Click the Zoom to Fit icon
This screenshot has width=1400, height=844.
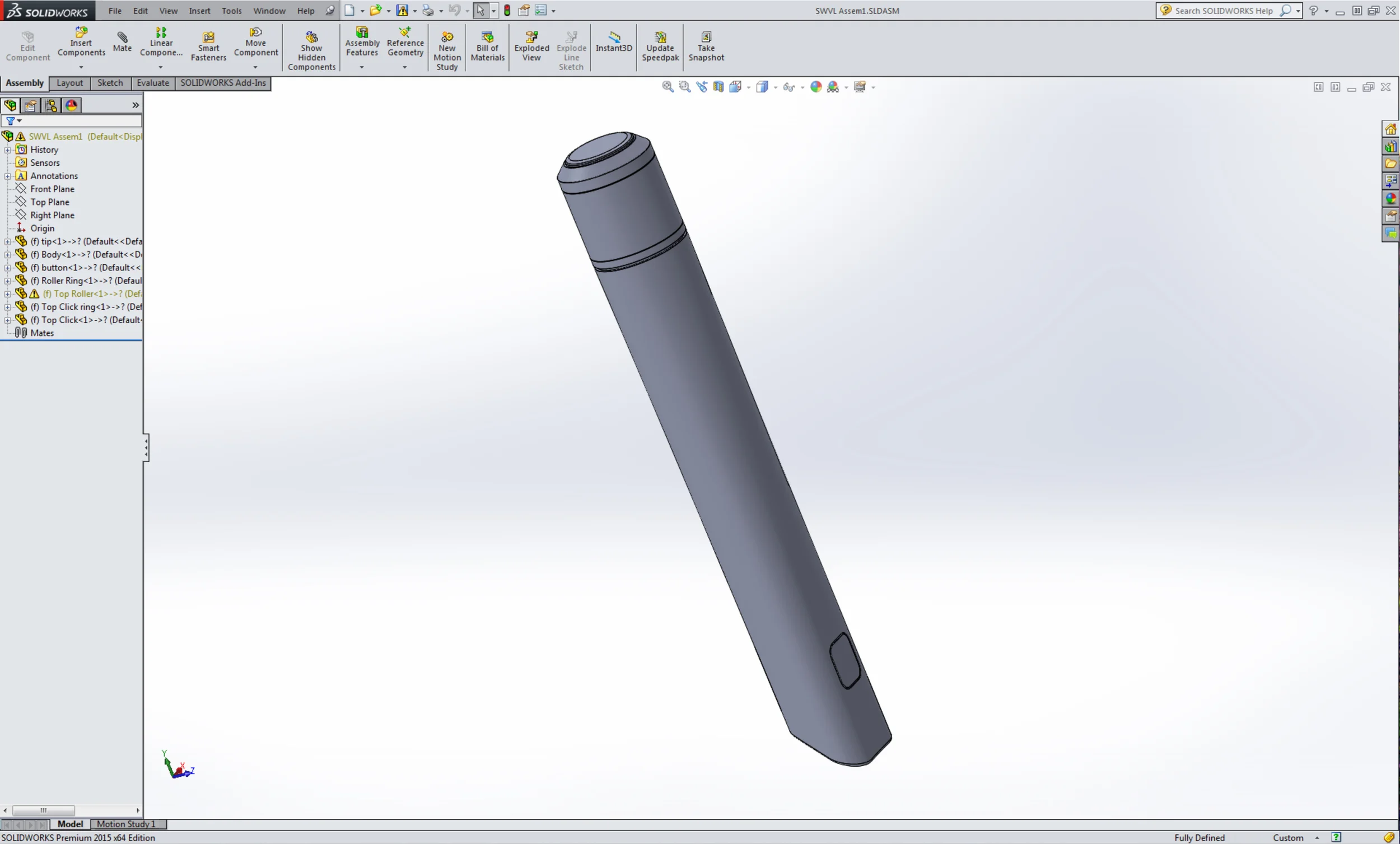[x=668, y=87]
